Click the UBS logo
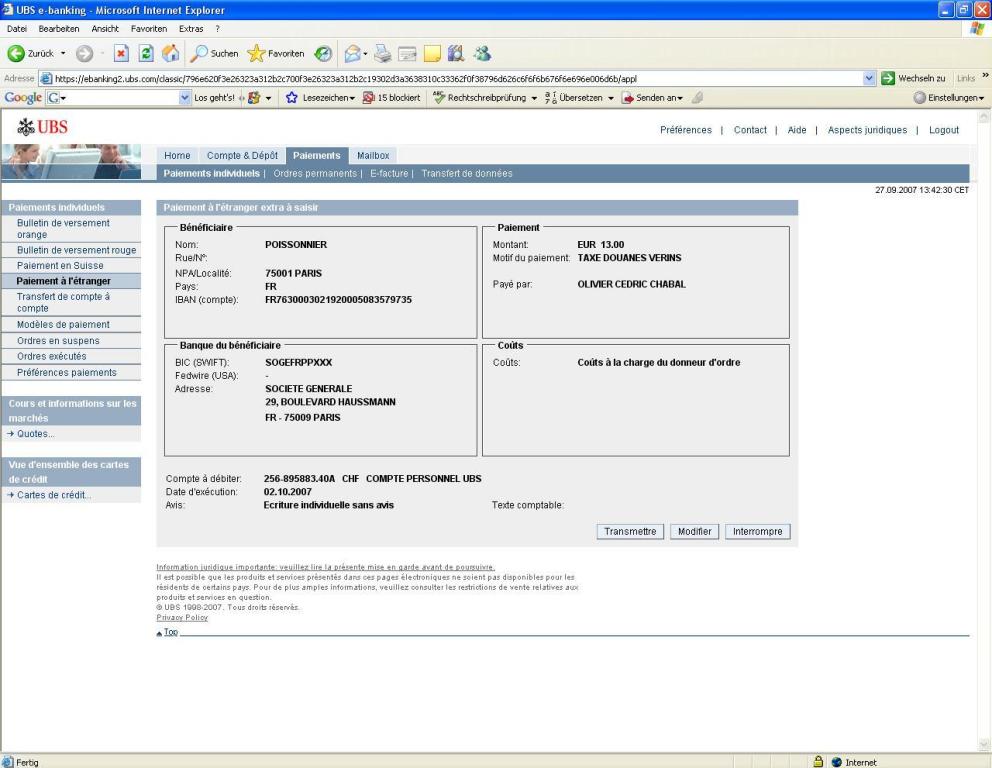Image resolution: width=992 pixels, height=768 pixels. [x=48, y=130]
